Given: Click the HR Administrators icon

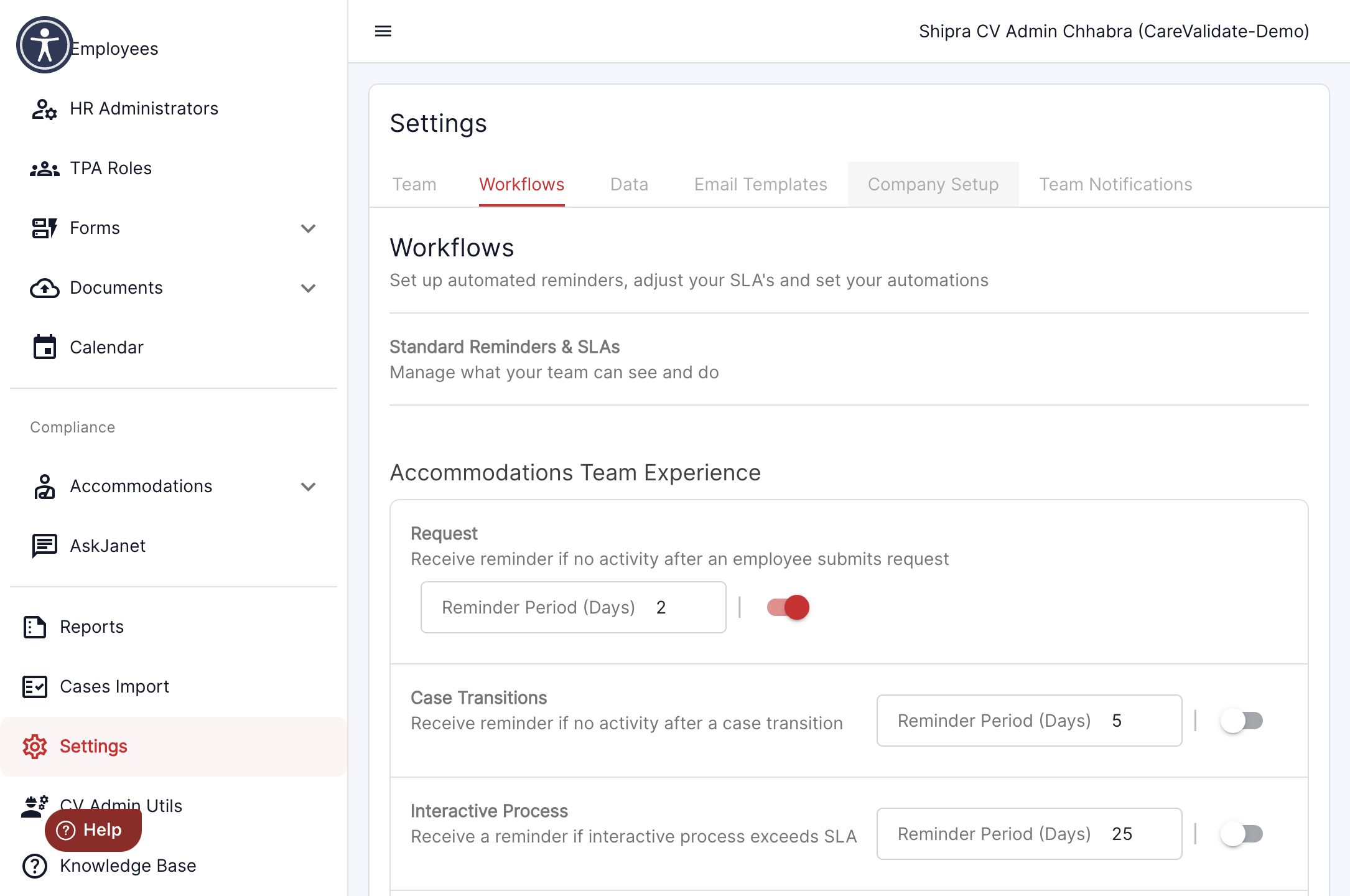Looking at the screenshot, I should [44, 109].
